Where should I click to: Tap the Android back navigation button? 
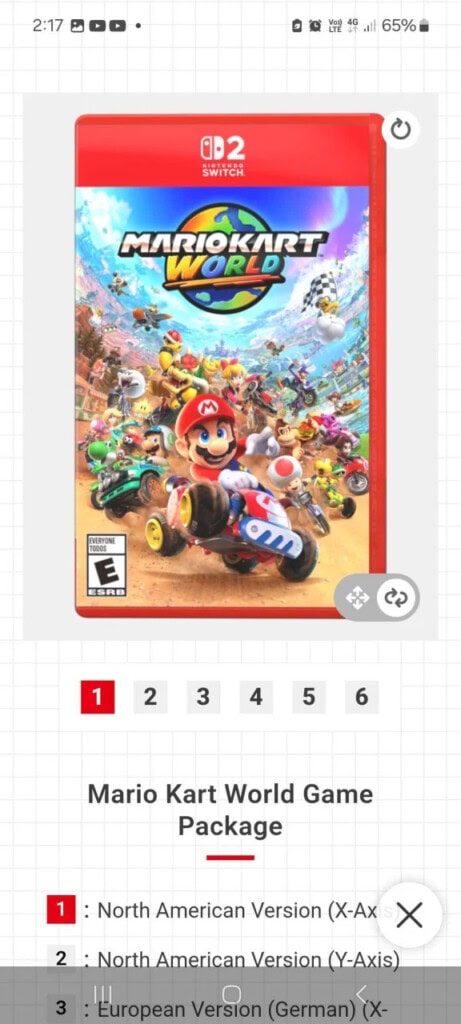[361, 994]
